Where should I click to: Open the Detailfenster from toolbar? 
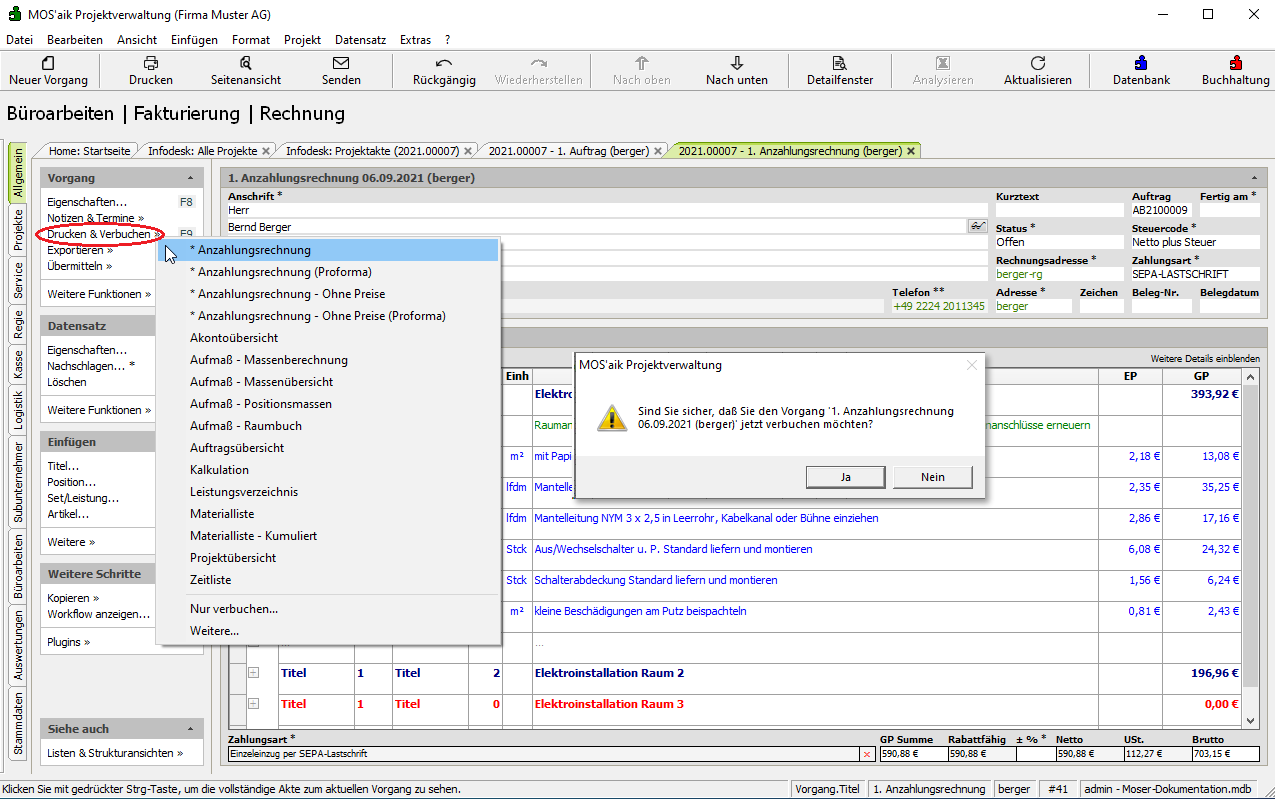(839, 63)
